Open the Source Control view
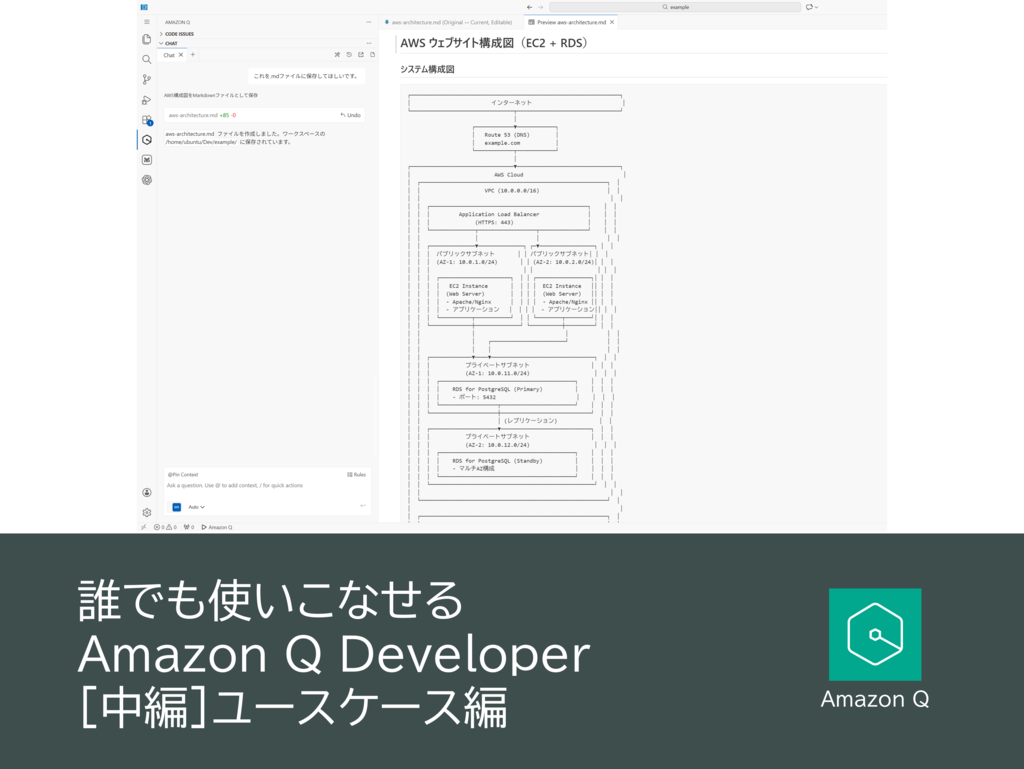This screenshot has height=769, width=1024. pyautogui.click(x=147, y=79)
